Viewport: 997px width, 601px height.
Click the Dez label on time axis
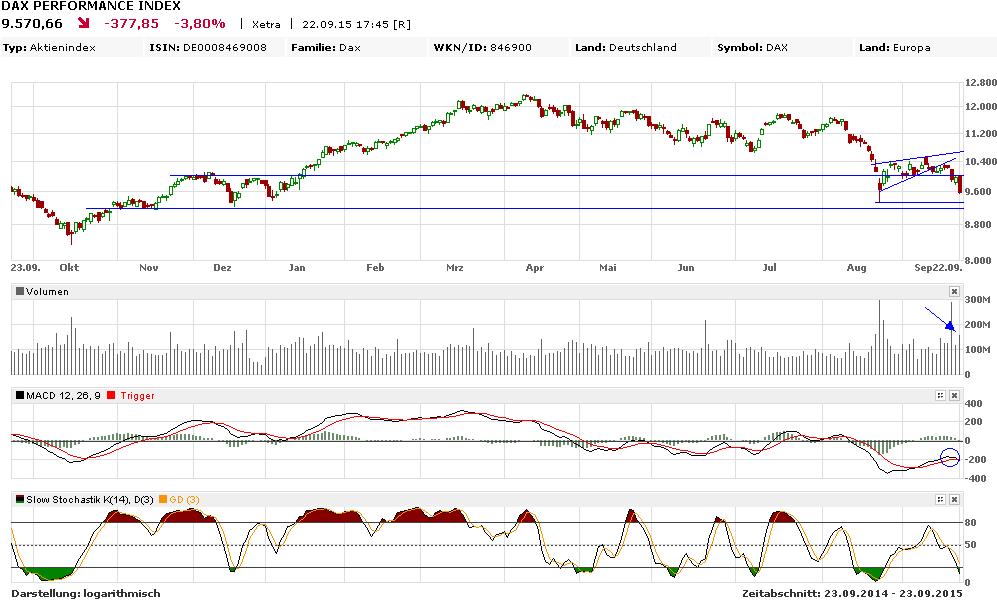223,268
